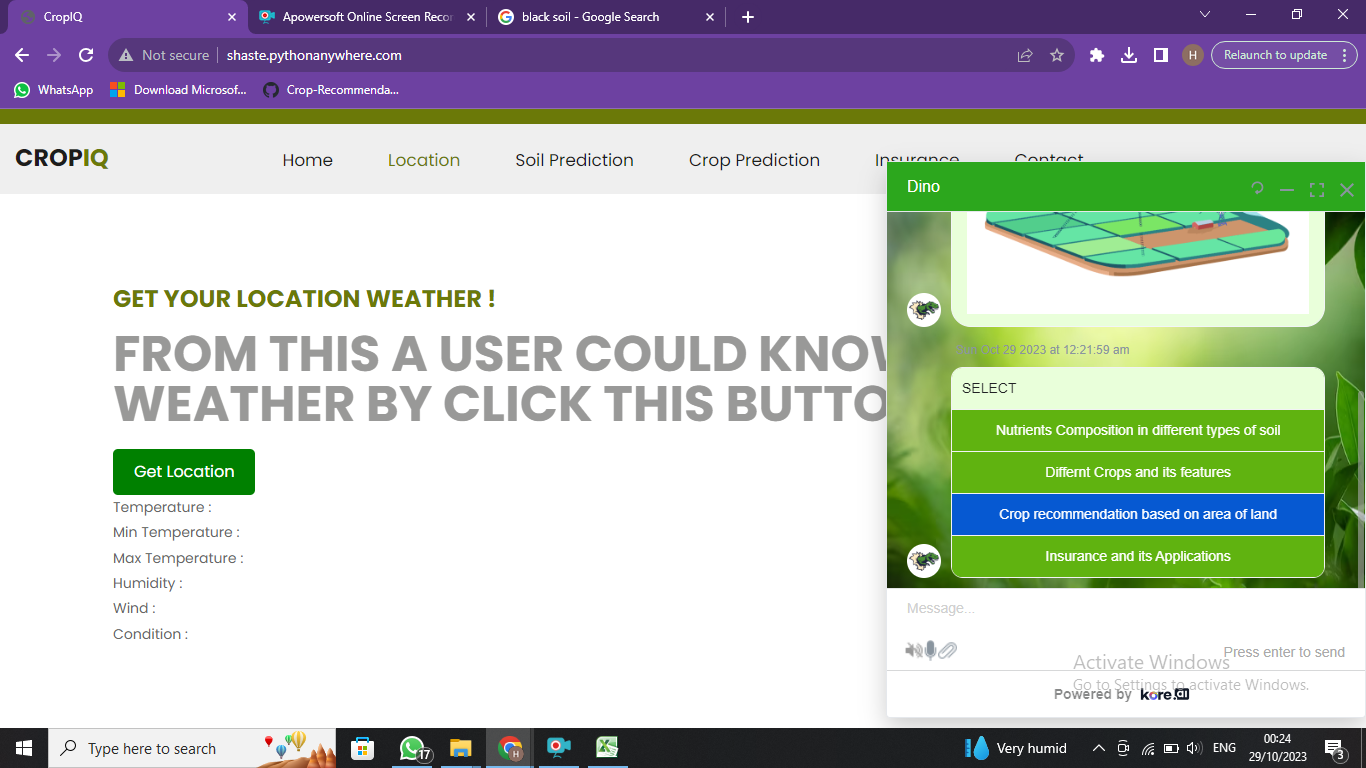
Task: Go to the Crop Prediction page
Action: pos(754,160)
